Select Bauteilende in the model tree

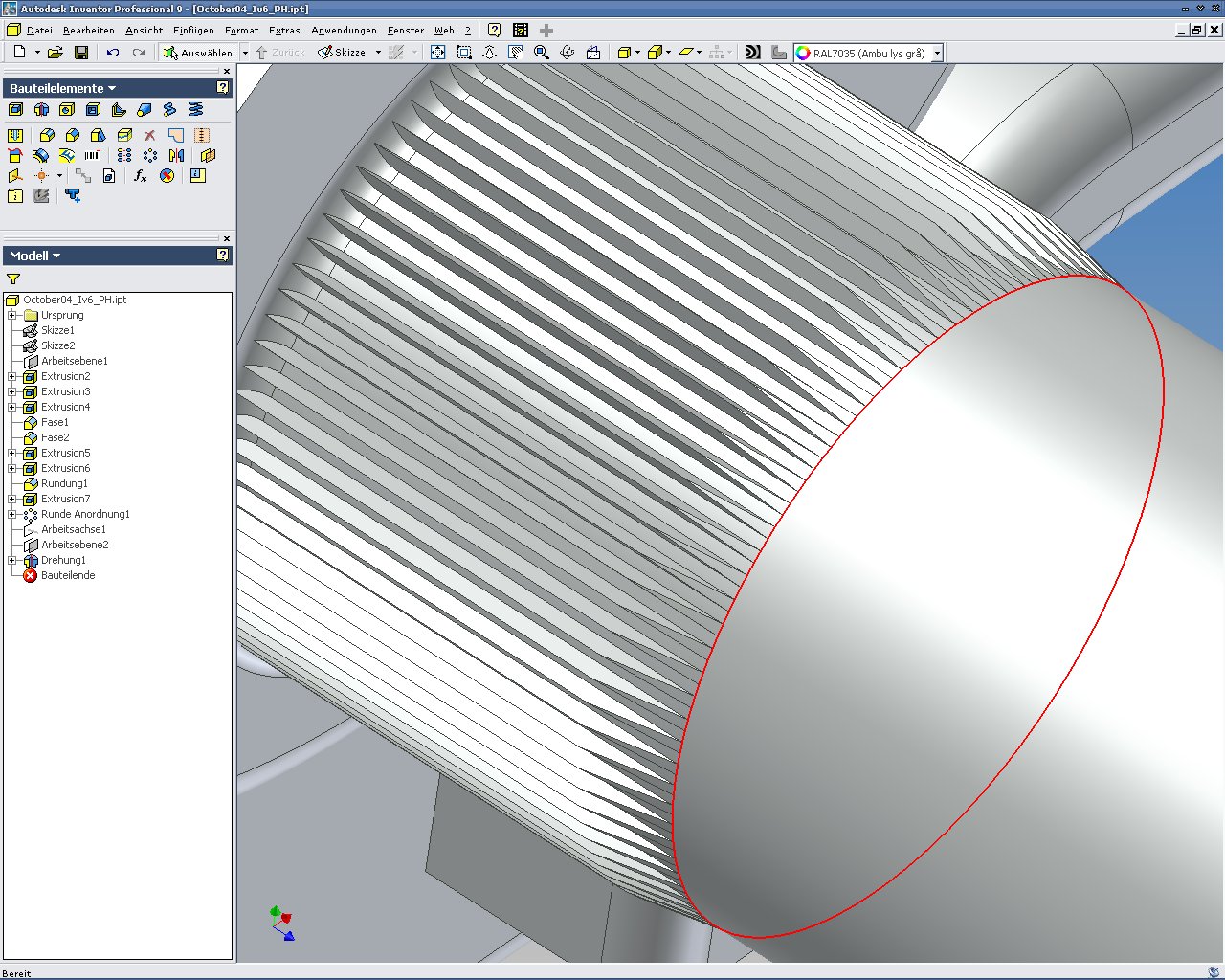pos(67,575)
